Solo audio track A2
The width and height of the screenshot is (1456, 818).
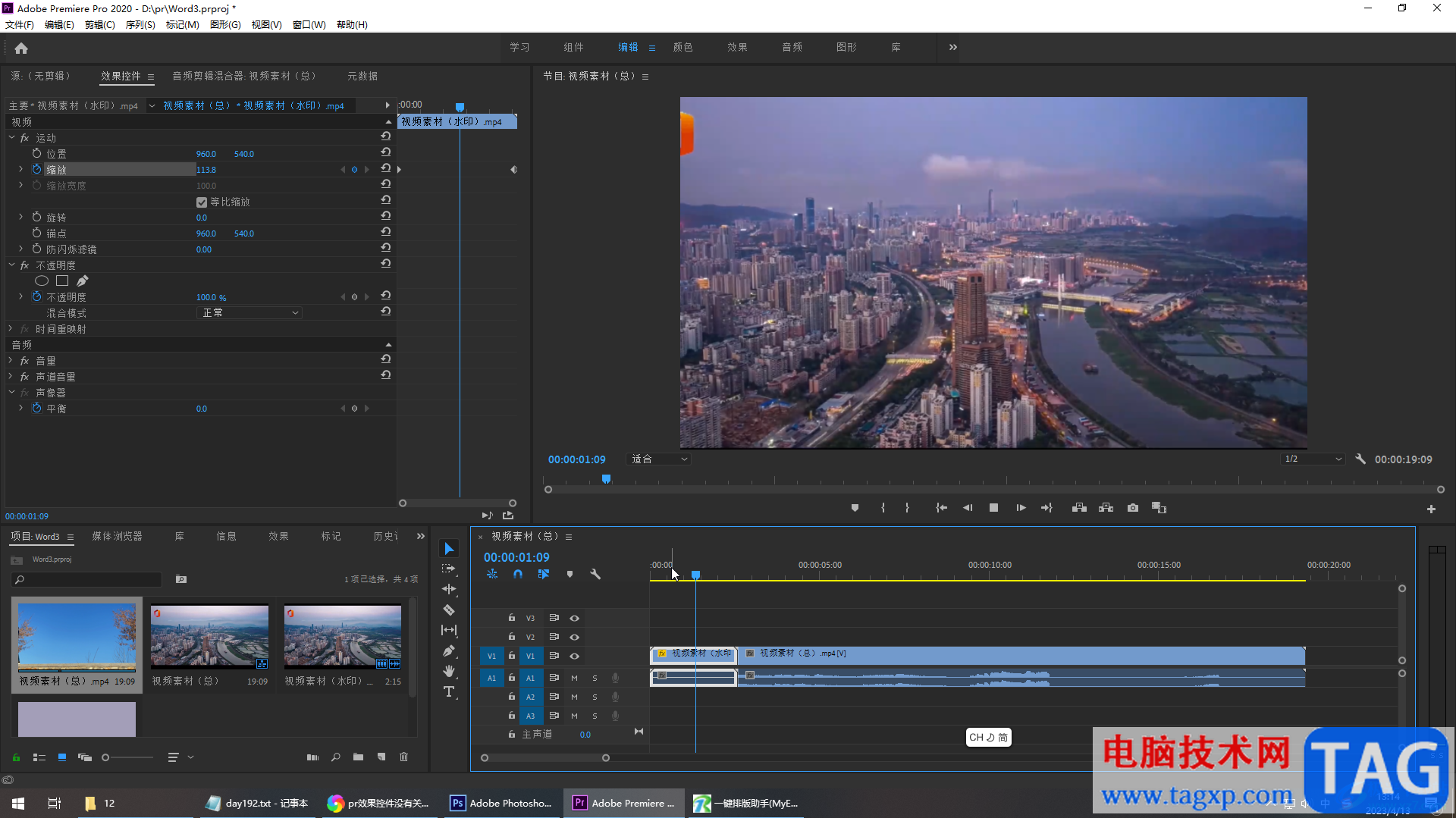tap(595, 697)
